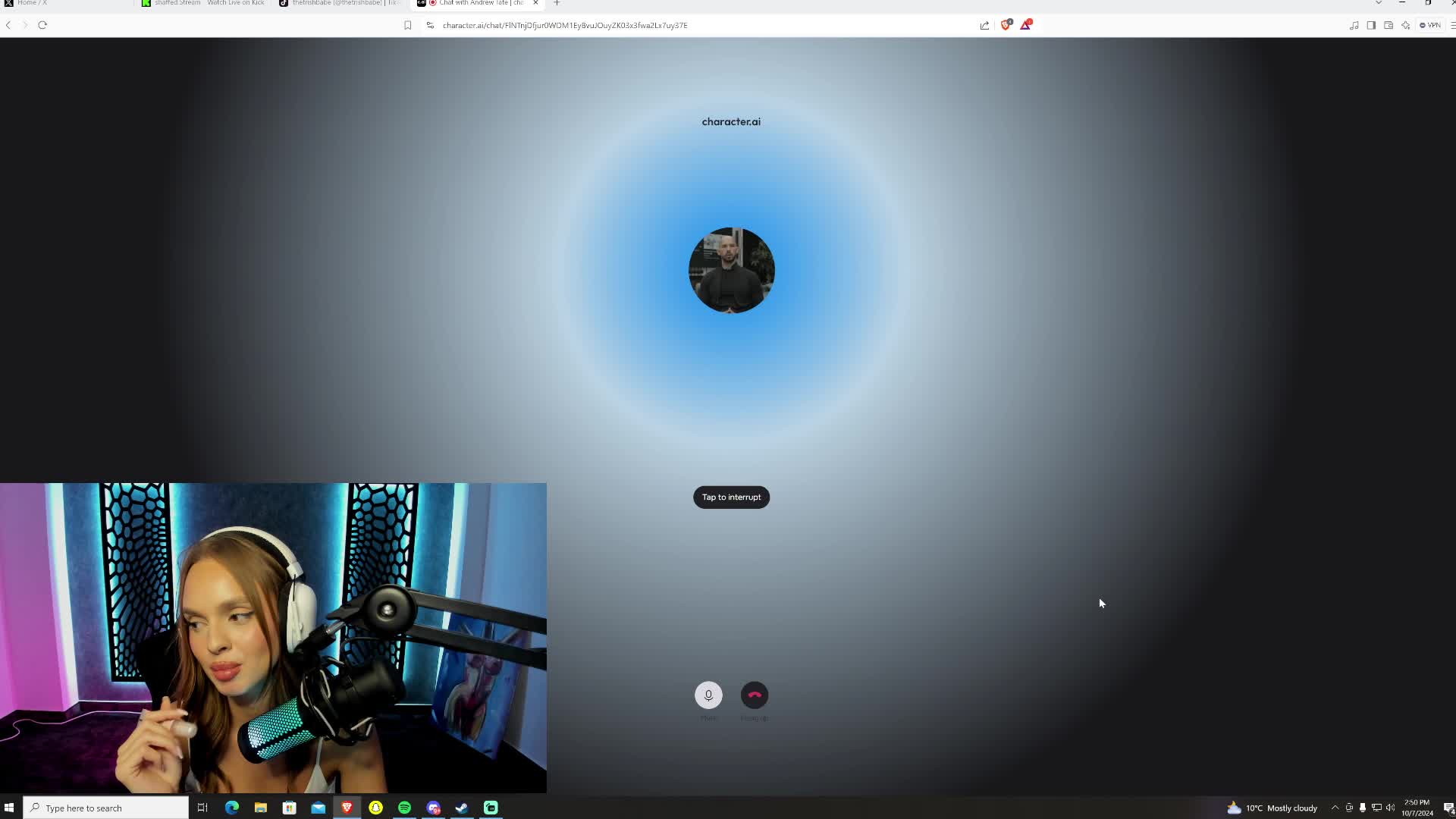
Task: Mute the microphone in the call
Action: [x=708, y=695]
